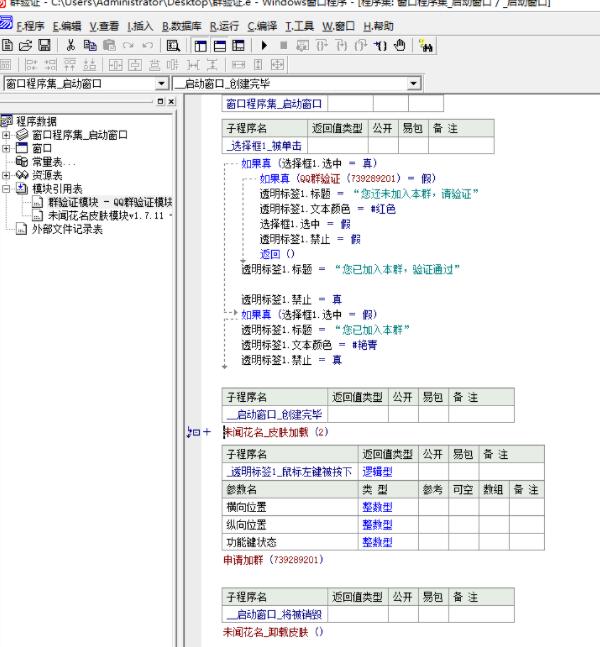
Task: Open the V.查看 menu
Action: pyautogui.click(x=104, y=26)
